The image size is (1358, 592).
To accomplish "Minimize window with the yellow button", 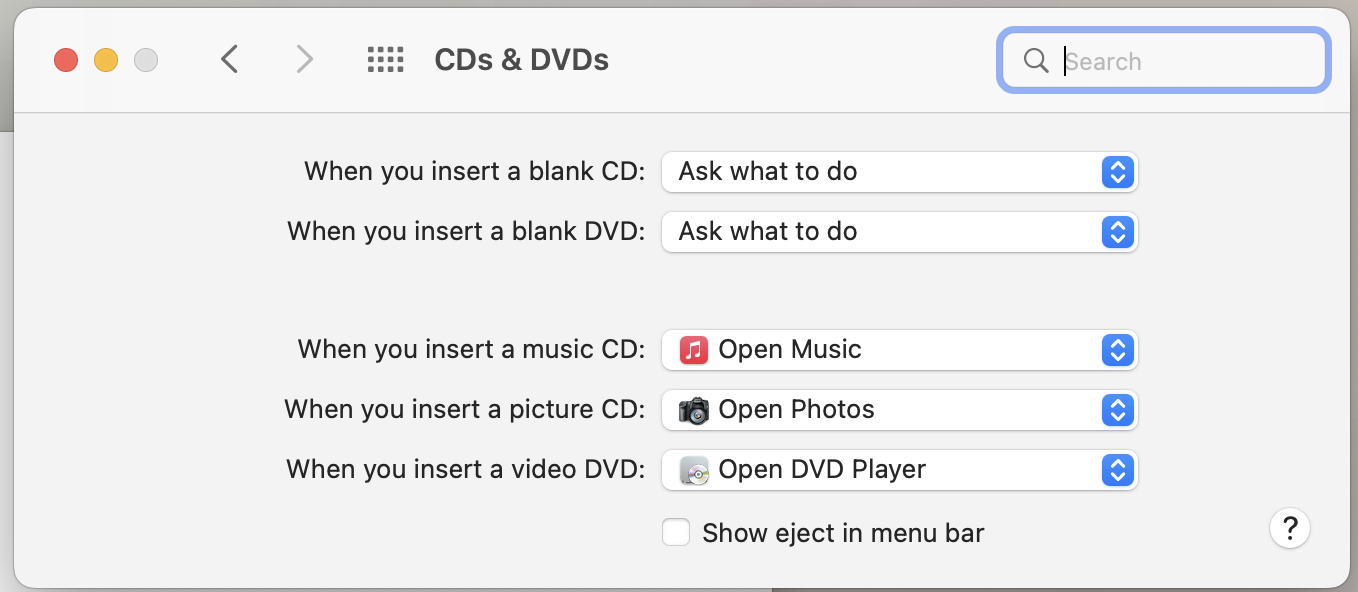I will click(x=106, y=60).
